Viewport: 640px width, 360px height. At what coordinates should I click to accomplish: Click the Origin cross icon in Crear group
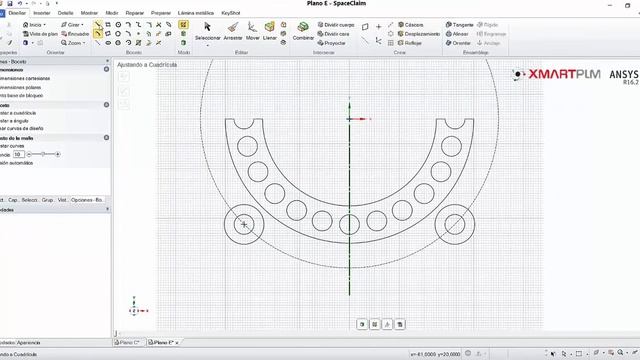[378, 27]
